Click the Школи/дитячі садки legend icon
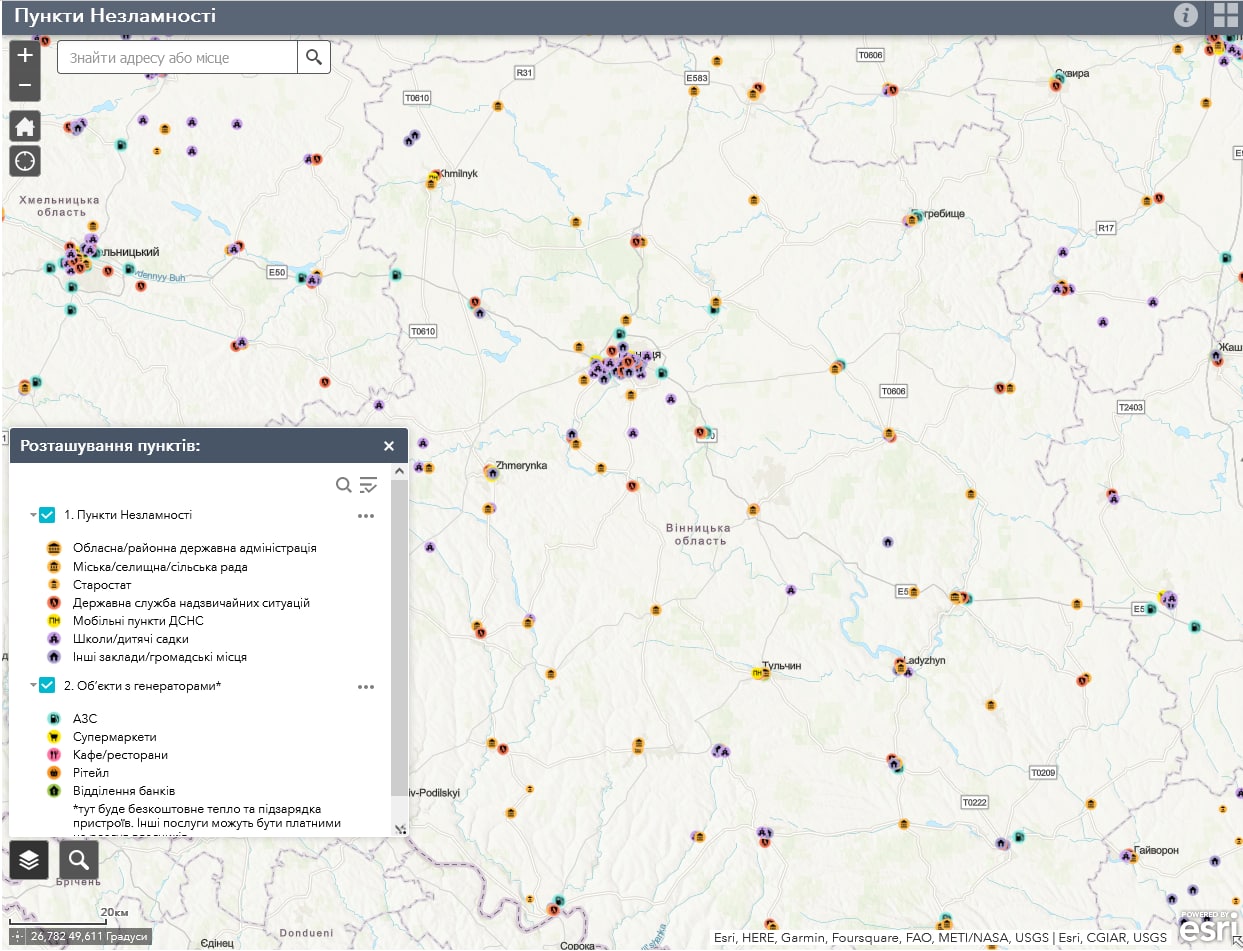Viewport: 1243px width, 951px height. (55, 639)
